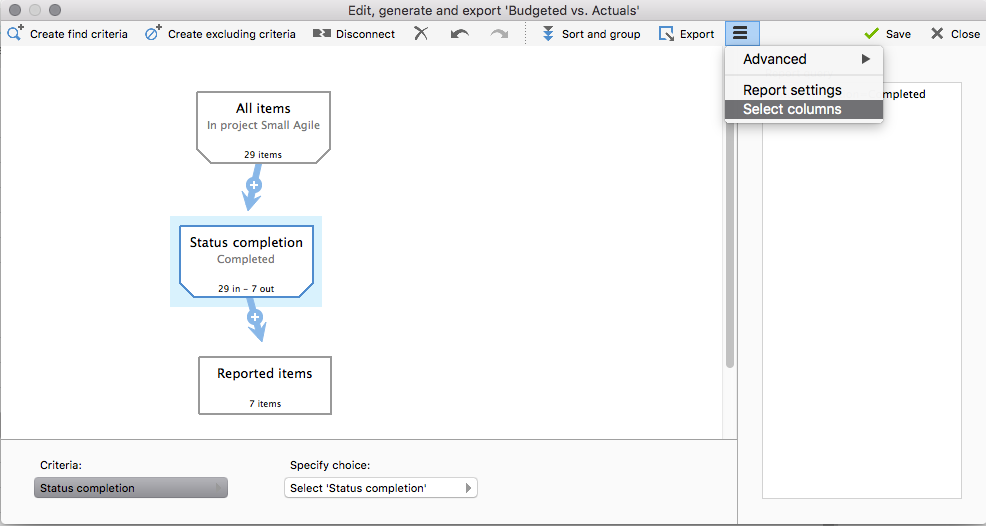Image resolution: width=986 pixels, height=526 pixels.
Task: Open Report settings from the menu
Action: (792, 90)
